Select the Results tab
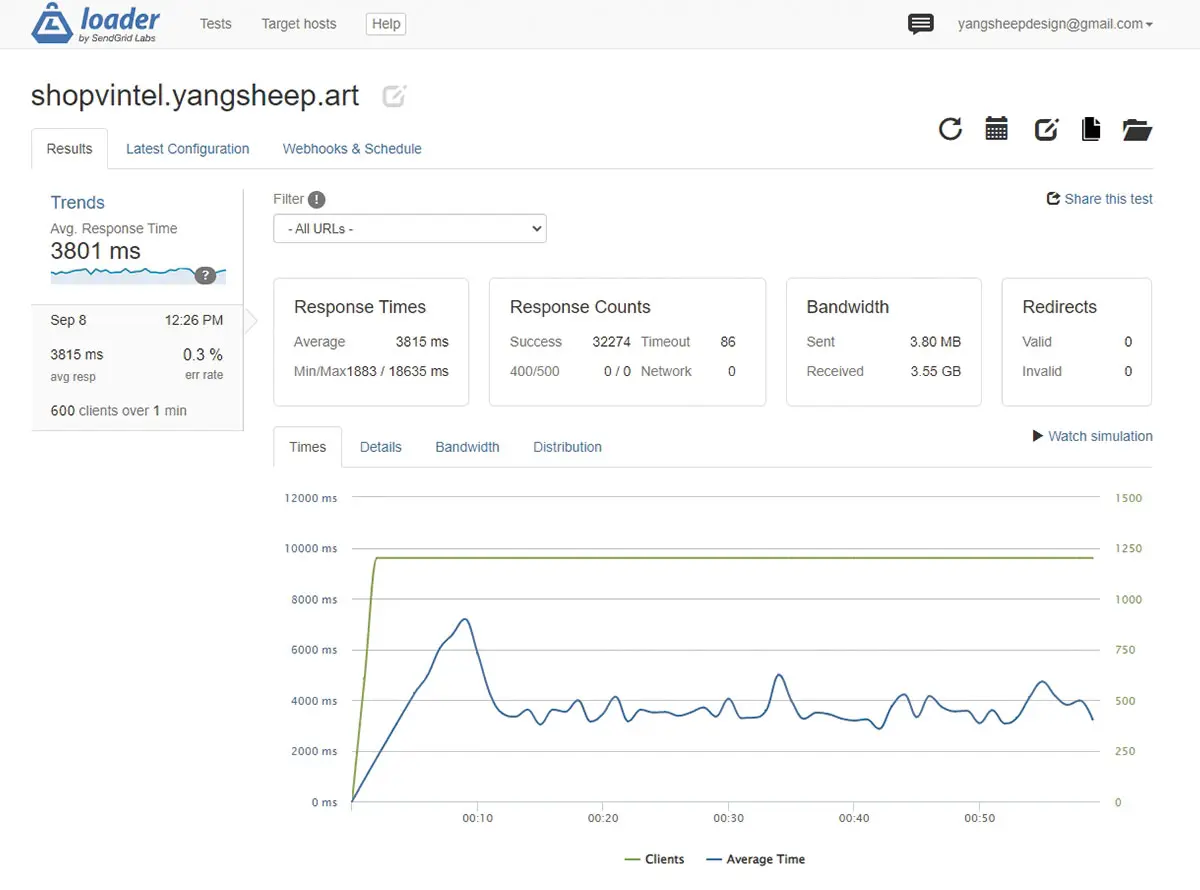Viewport: 1200px width, 890px height. tap(70, 149)
